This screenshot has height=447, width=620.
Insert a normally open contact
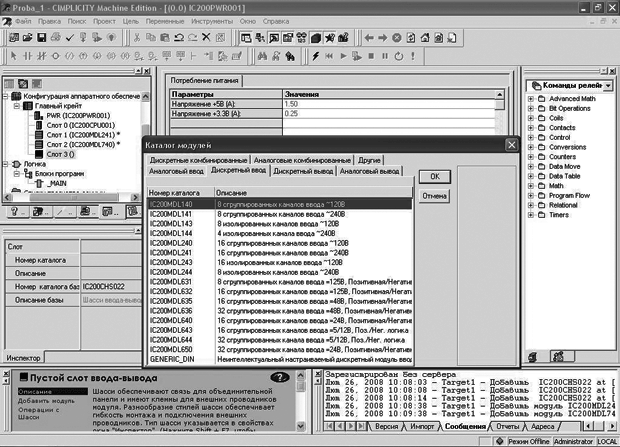click(x=27, y=56)
